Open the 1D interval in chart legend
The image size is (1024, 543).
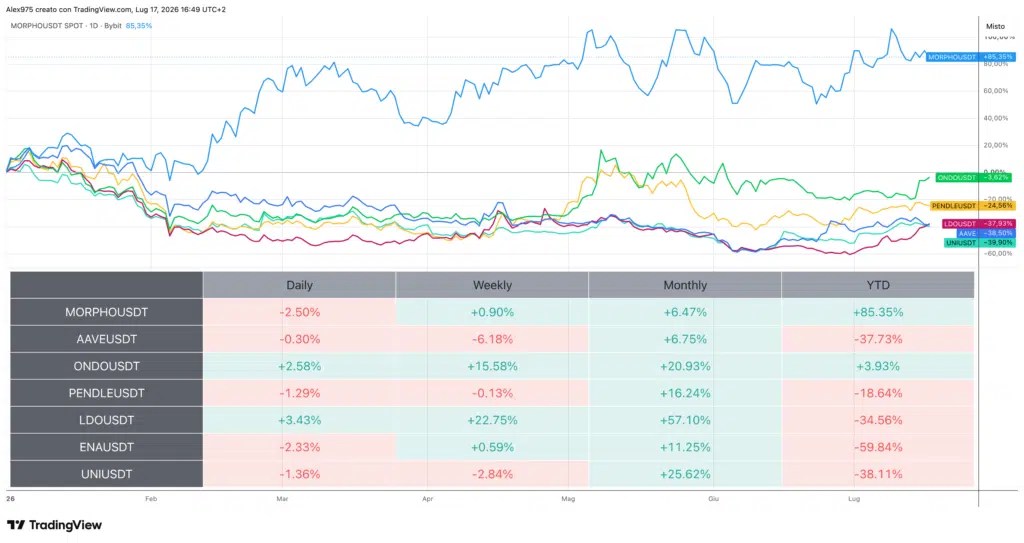pos(91,26)
